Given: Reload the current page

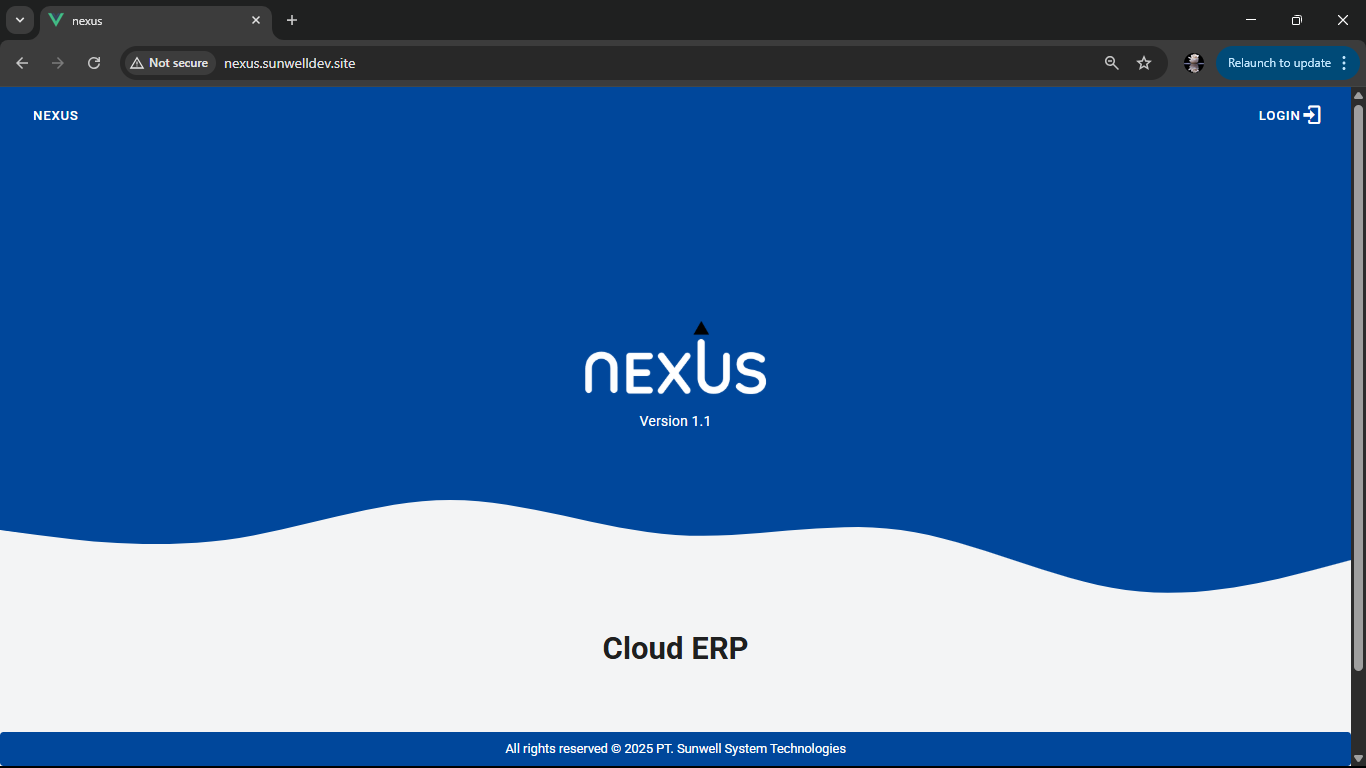Looking at the screenshot, I should tap(94, 63).
